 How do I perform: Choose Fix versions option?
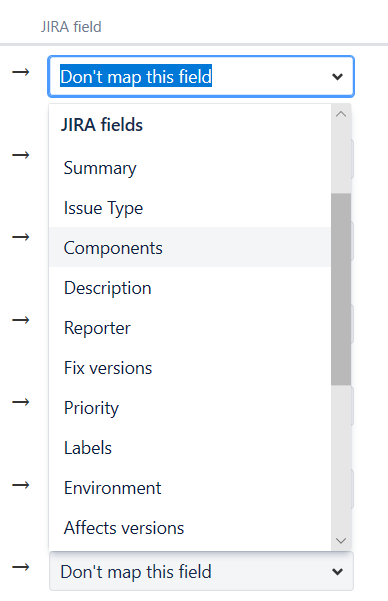pyautogui.click(x=190, y=368)
